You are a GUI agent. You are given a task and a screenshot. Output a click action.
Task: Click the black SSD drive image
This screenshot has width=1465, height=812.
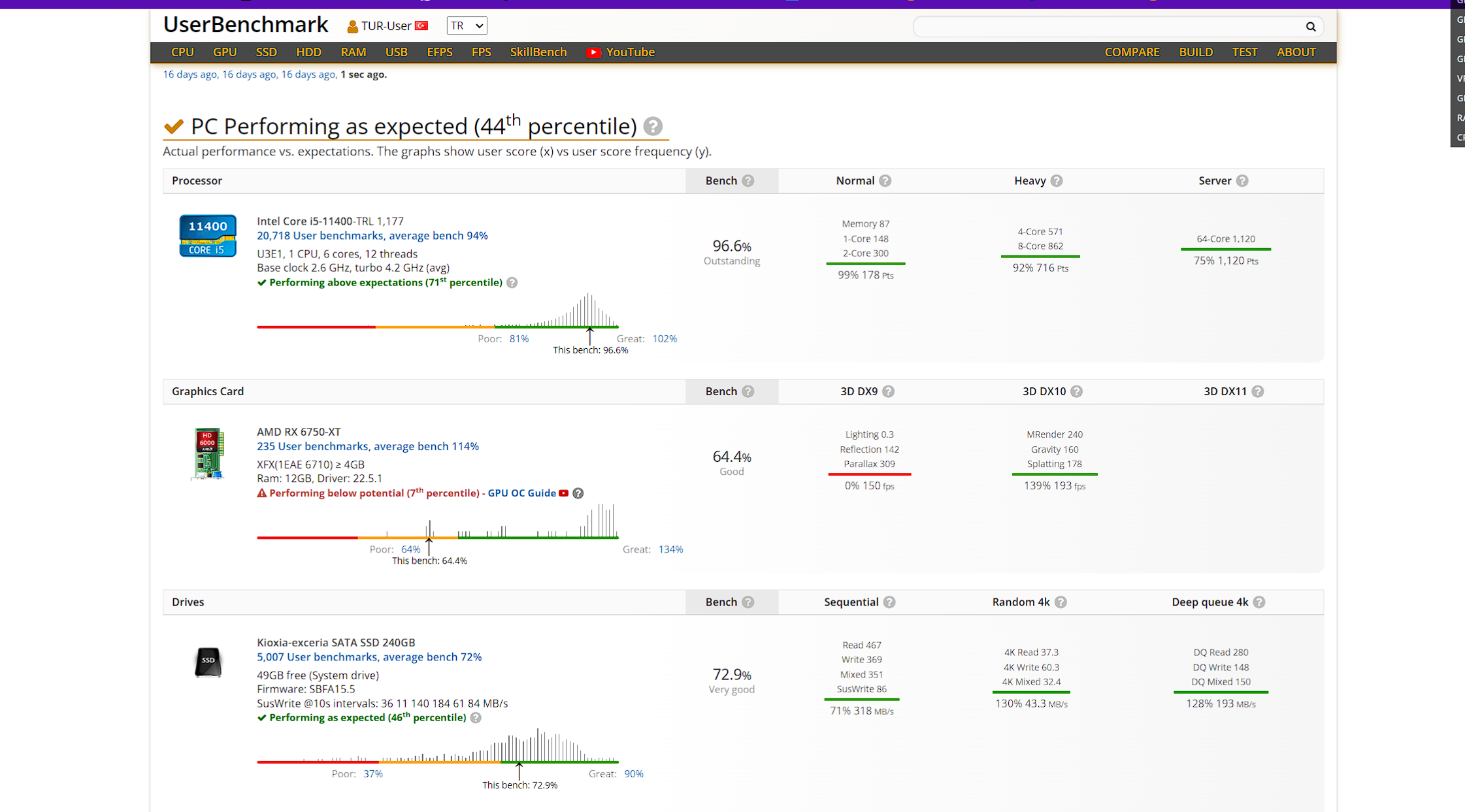pyautogui.click(x=208, y=662)
